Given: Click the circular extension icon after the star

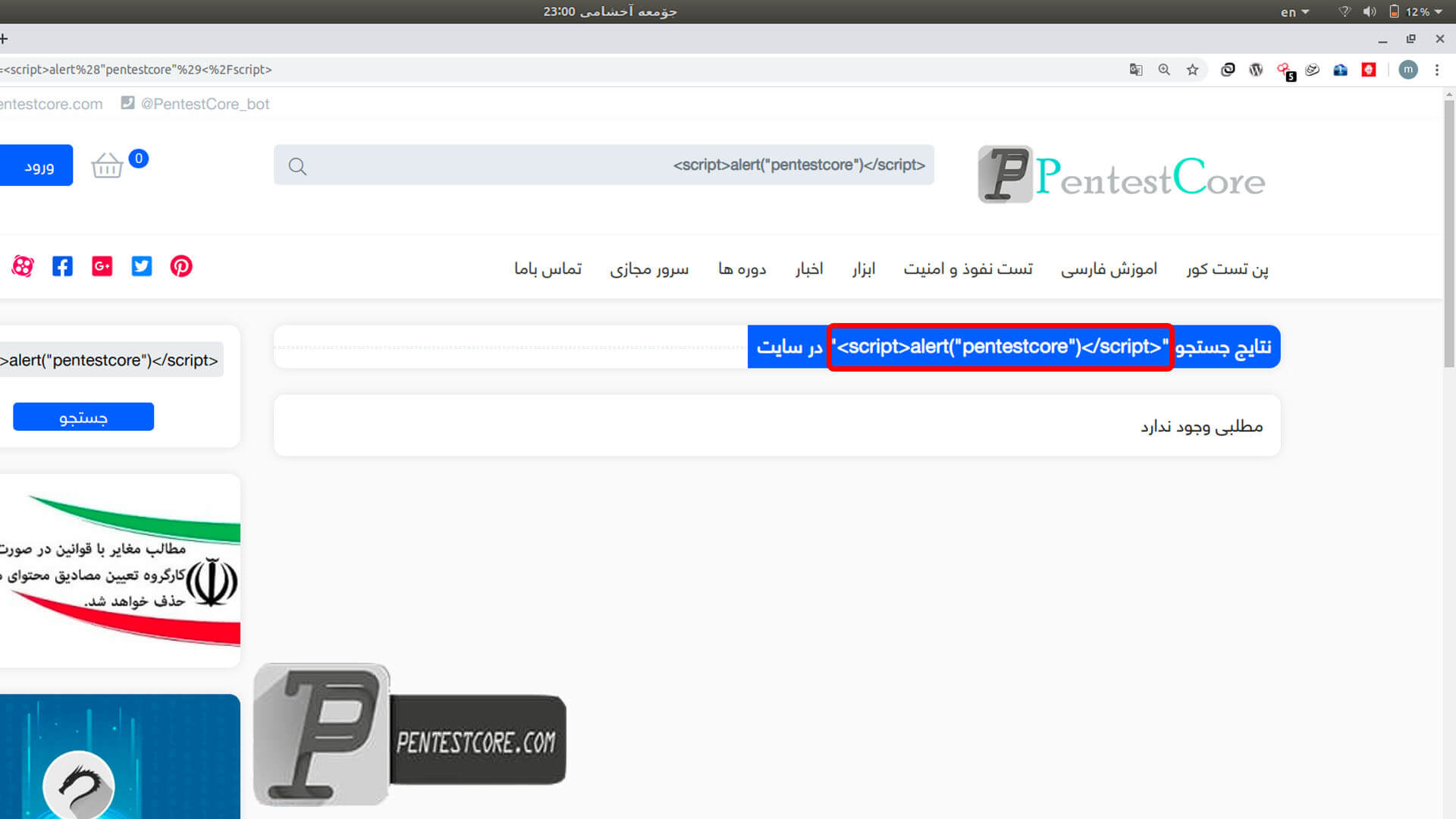Looking at the screenshot, I should 1228,70.
